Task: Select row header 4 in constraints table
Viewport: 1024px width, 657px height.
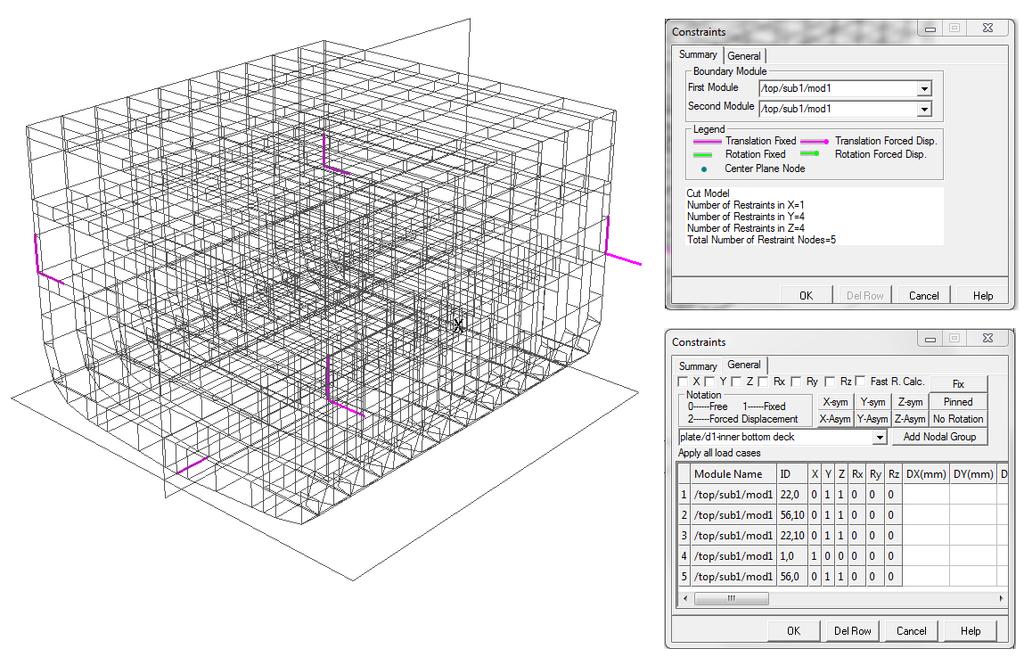Action: (x=684, y=556)
